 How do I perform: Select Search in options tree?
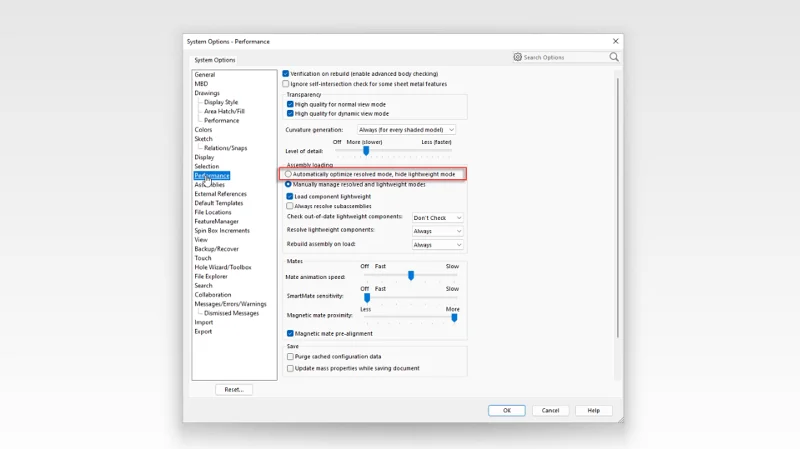tap(203, 286)
